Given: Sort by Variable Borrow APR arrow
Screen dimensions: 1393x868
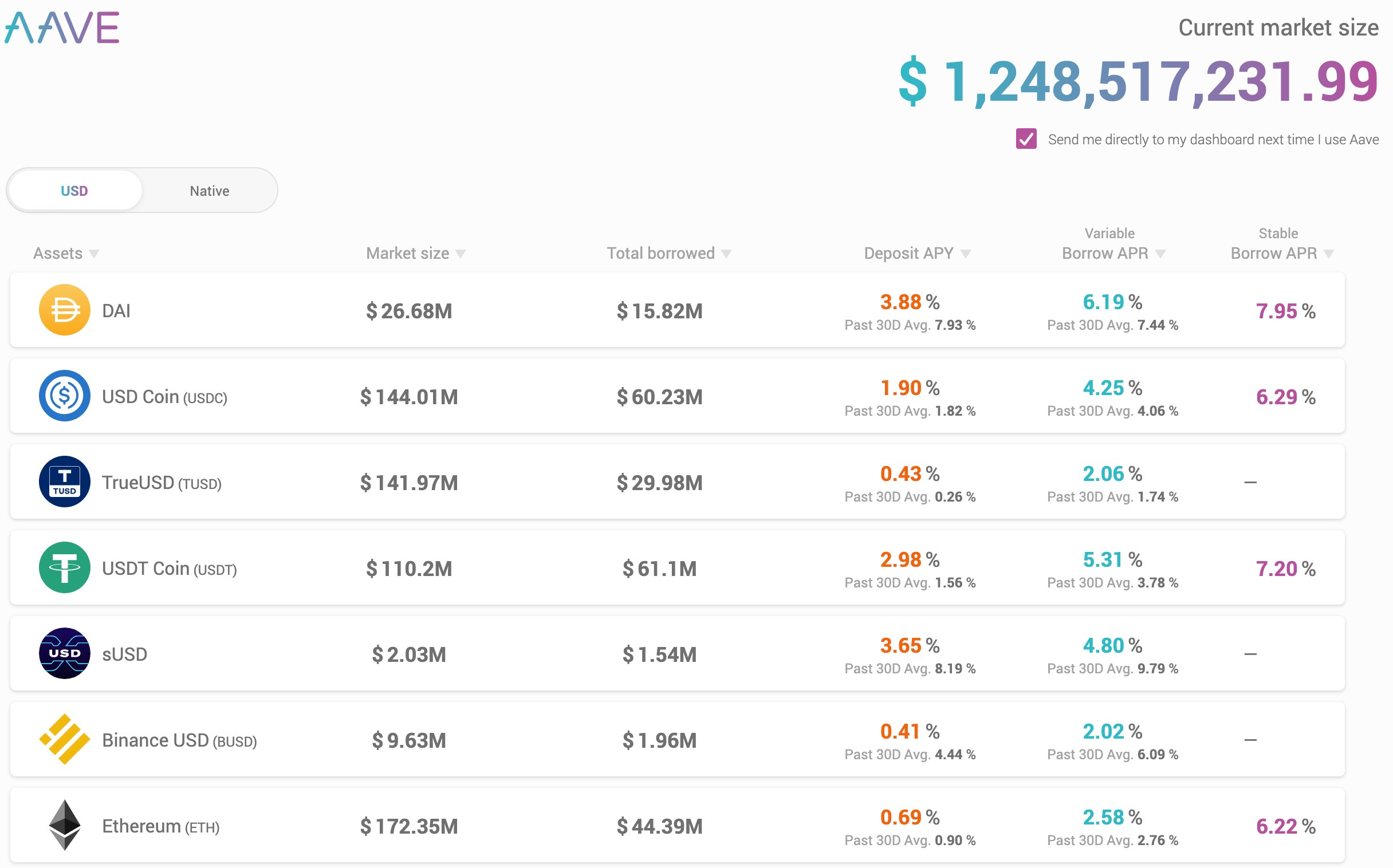Looking at the screenshot, I should coord(1160,254).
